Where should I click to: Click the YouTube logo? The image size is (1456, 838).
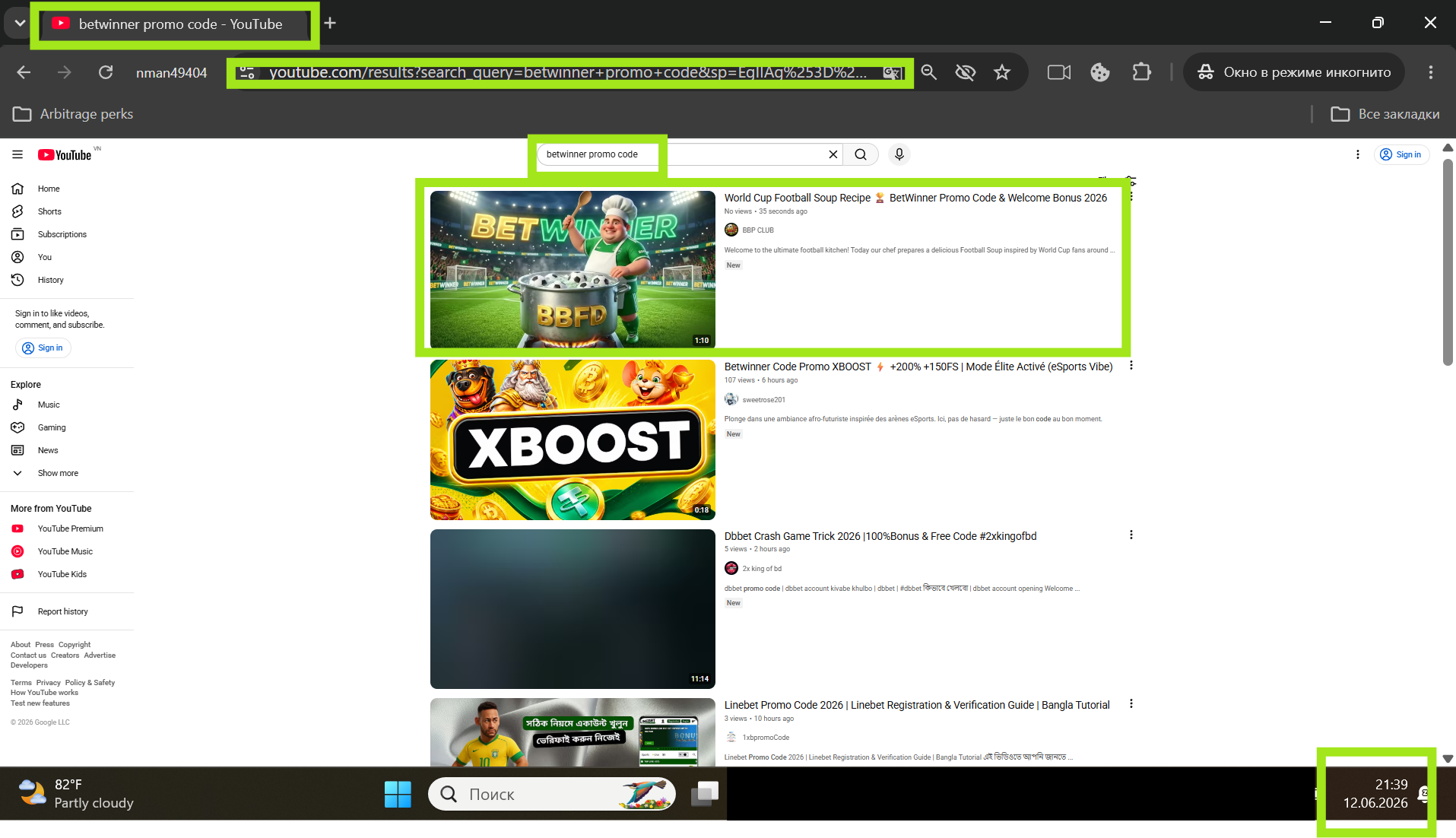pyautogui.click(x=65, y=155)
